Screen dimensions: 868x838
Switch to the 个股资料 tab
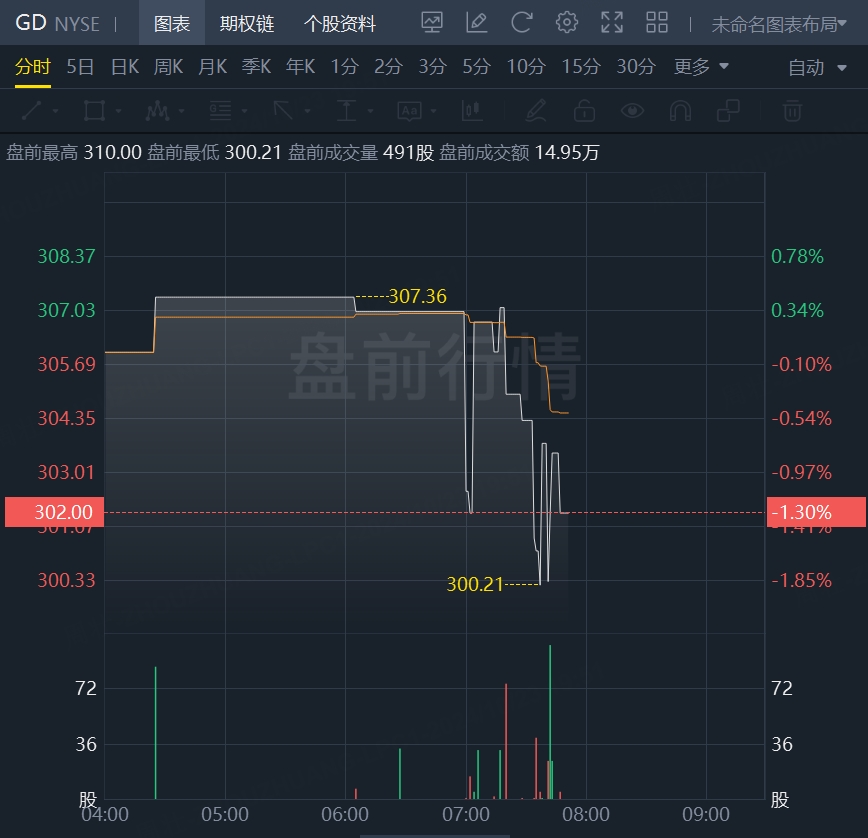[340, 24]
